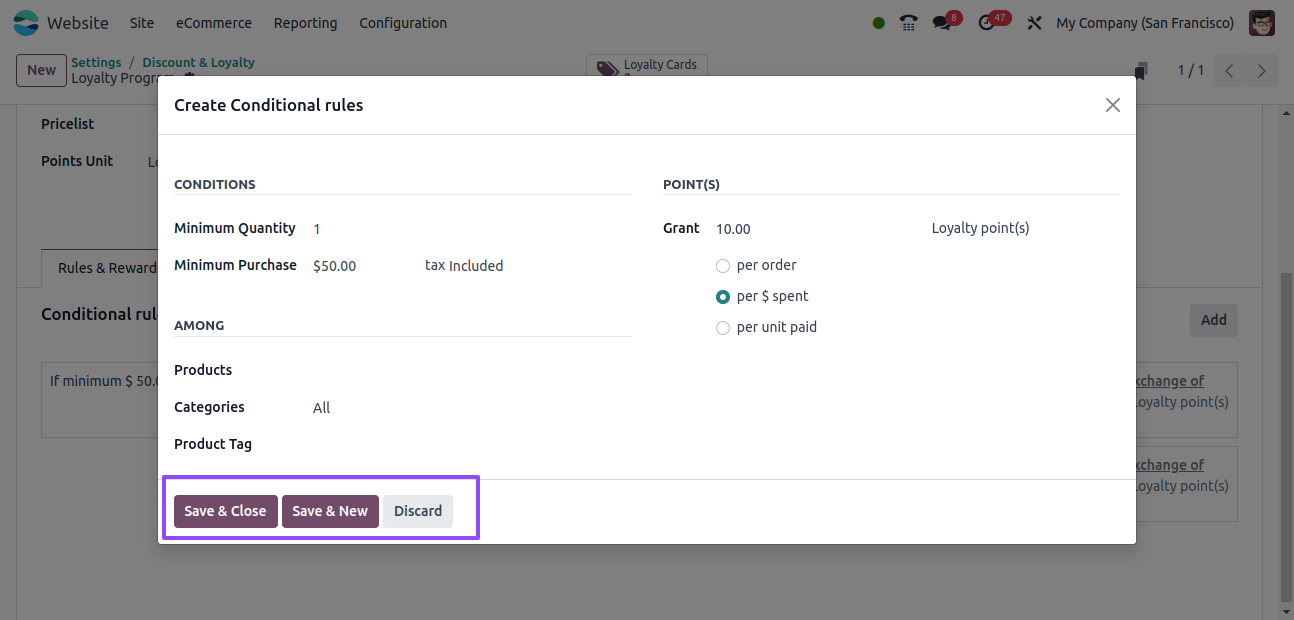The image size is (1294, 620).
Task: Click the 'Loyalty point(s)' label text
Action: pos(980,228)
